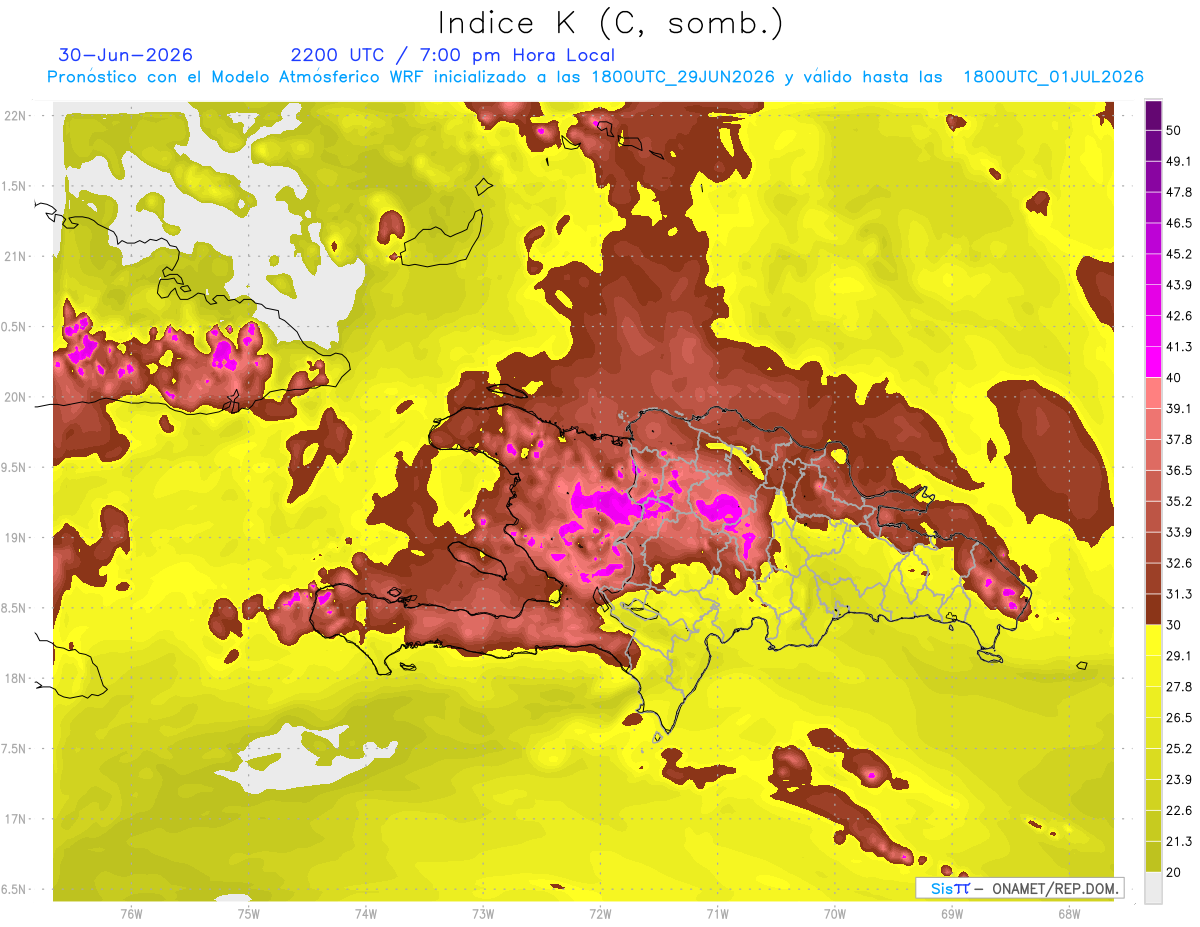Click the legend value 22.6
The height and width of the screenshot is (927, 1200).
tap(1179, 811)
